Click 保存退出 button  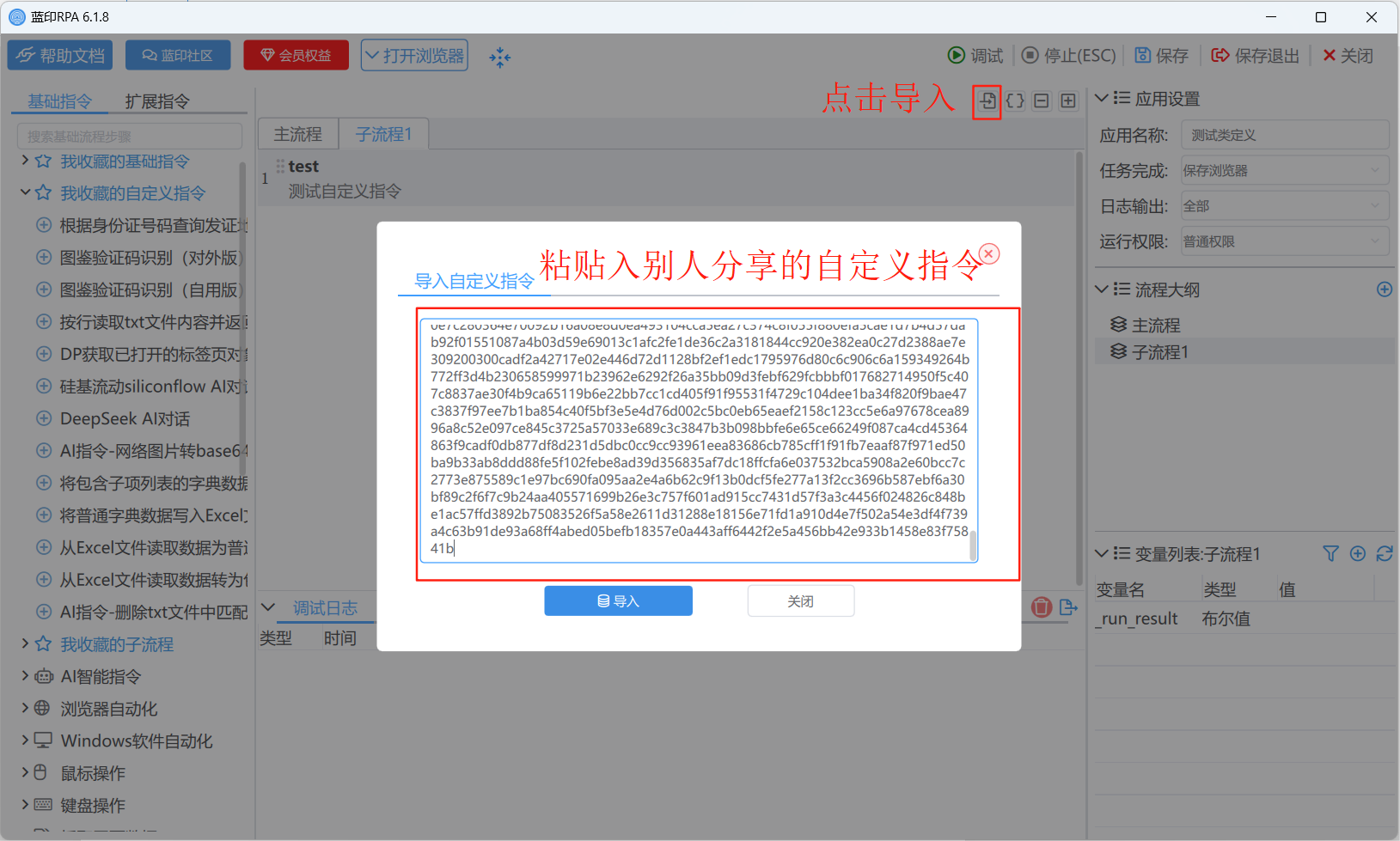coord(1255,56)
